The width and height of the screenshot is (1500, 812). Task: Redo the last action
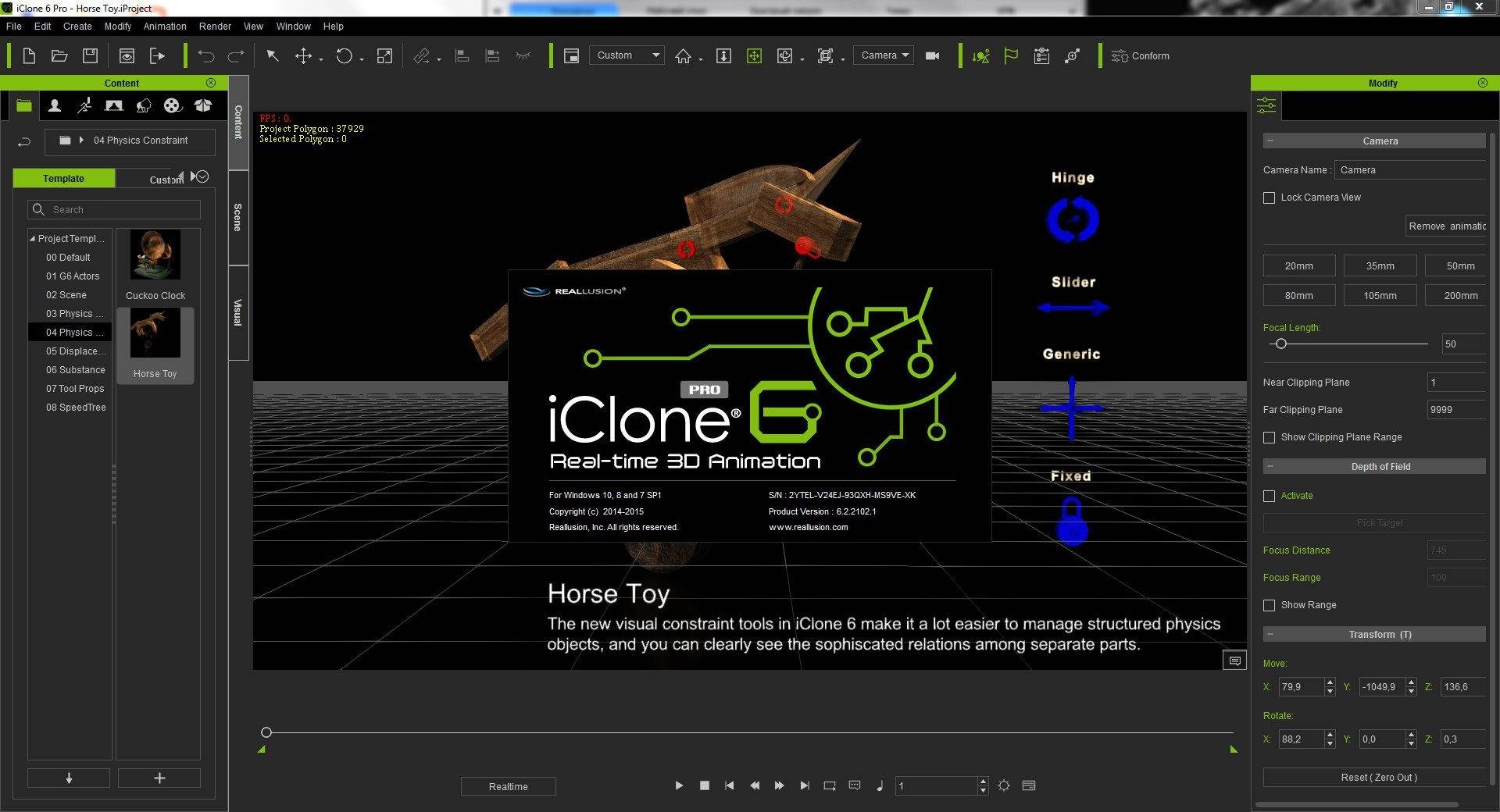point(236,55)
